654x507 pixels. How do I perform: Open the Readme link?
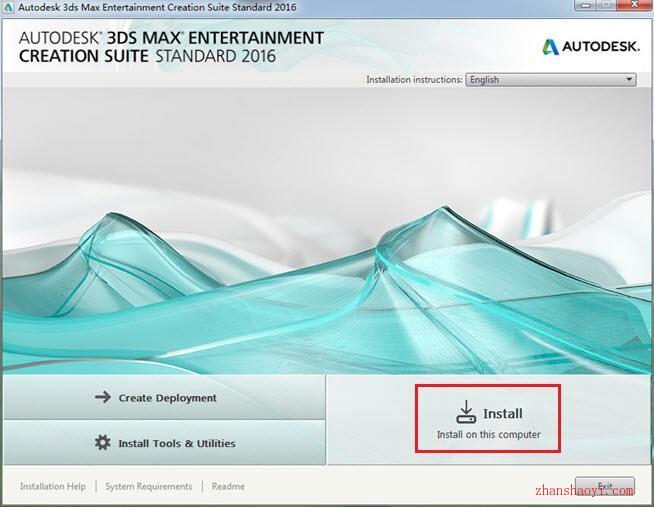coord(228,486)
